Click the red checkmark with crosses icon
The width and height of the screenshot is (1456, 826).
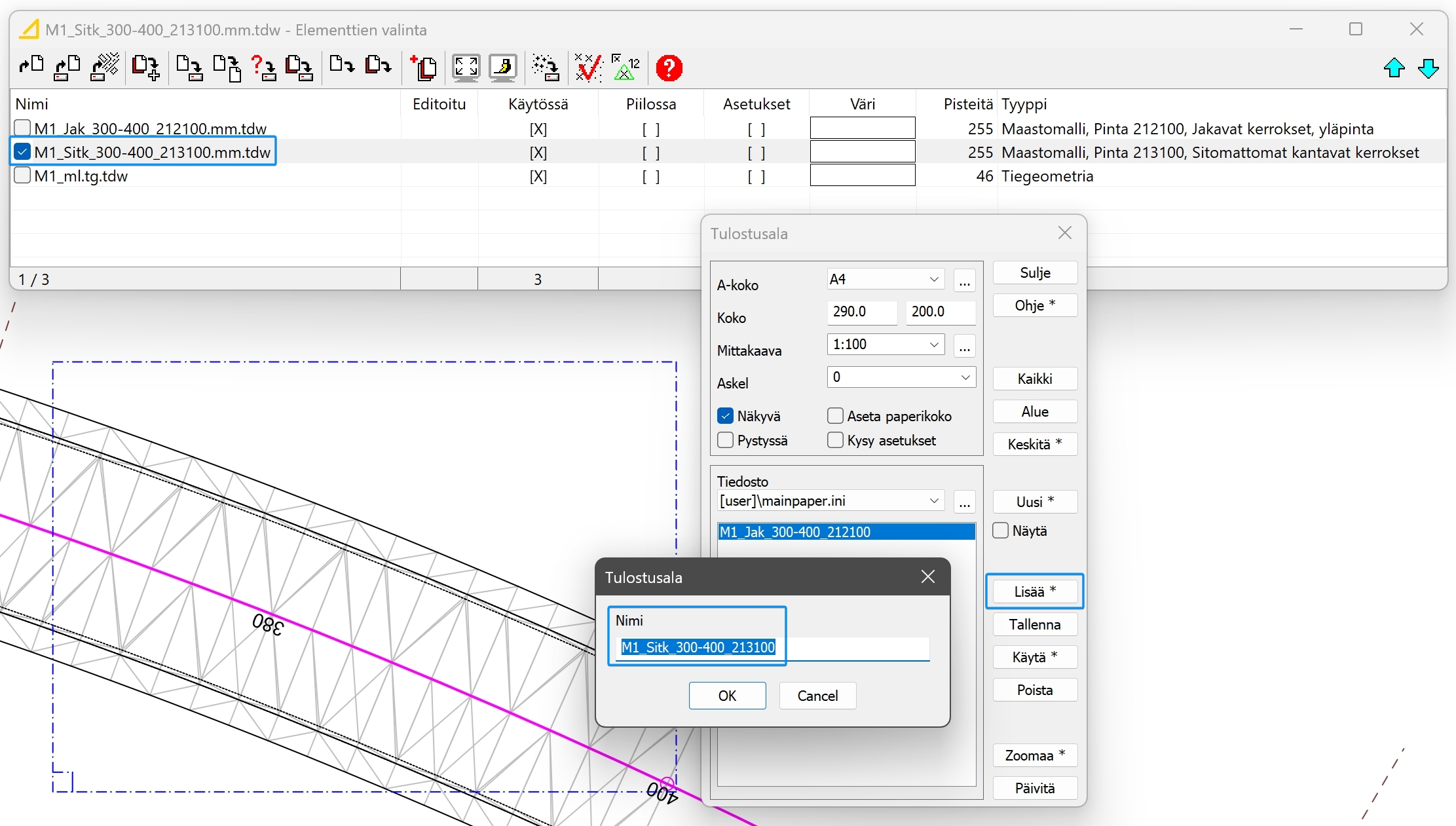588,67
